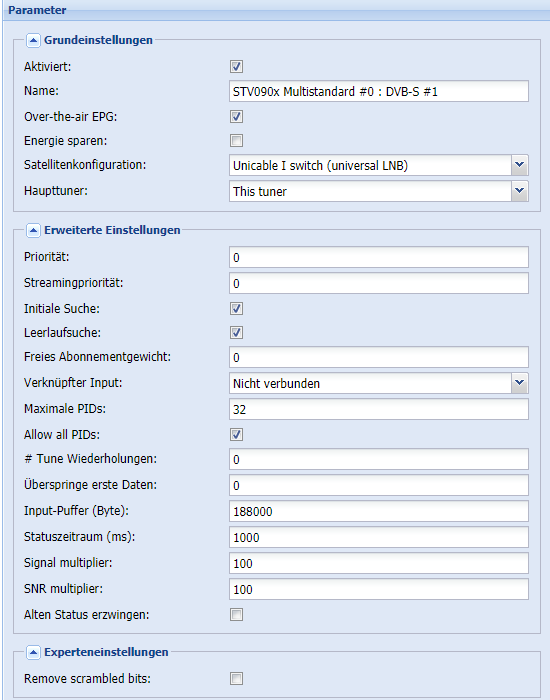Viewport: 550px width, 700px height.
Task: Open the Haupttuner dropdown arrow
Action: point(519,192)
